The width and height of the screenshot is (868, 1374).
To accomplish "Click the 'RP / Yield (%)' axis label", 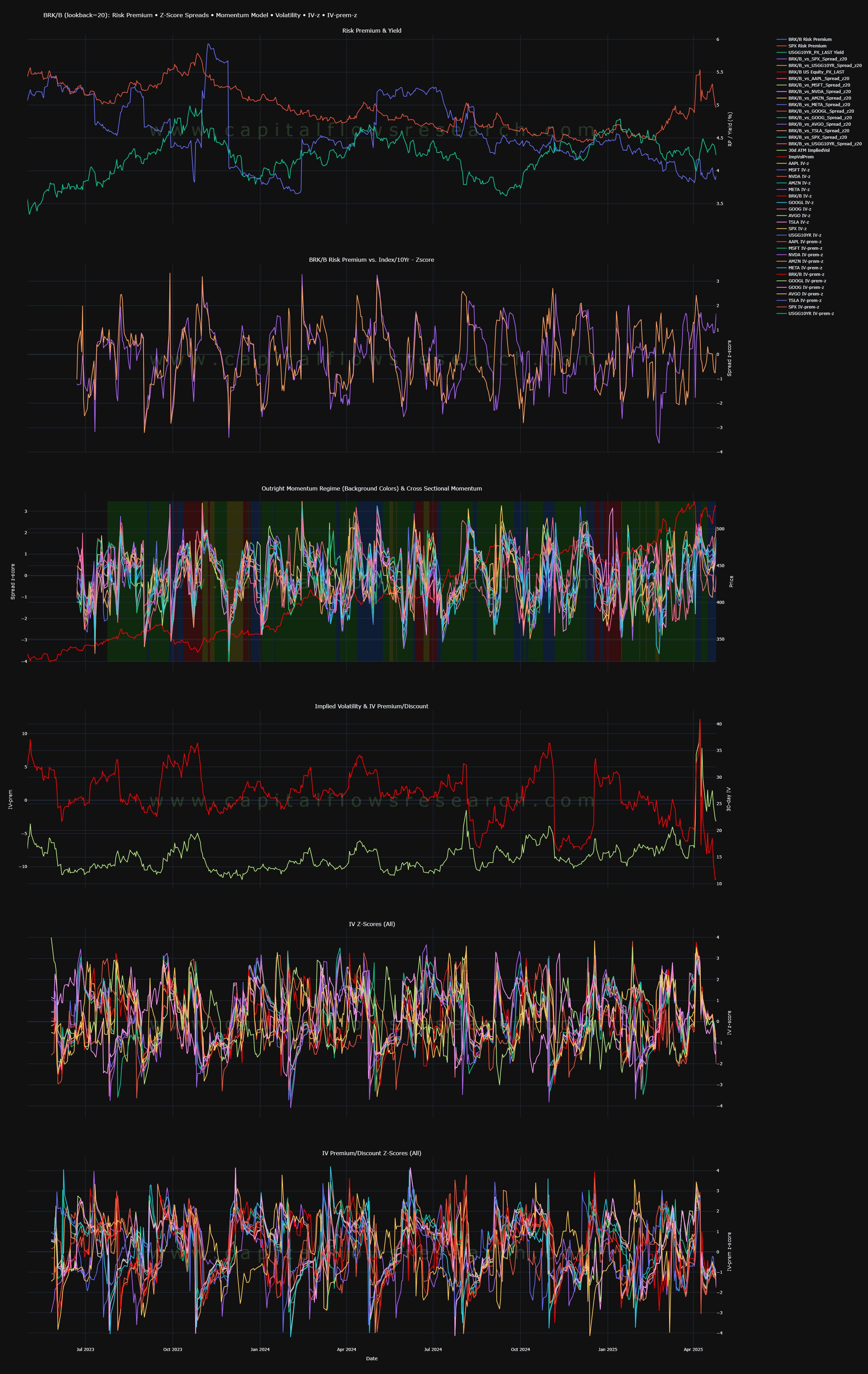I will pos(730,129).
